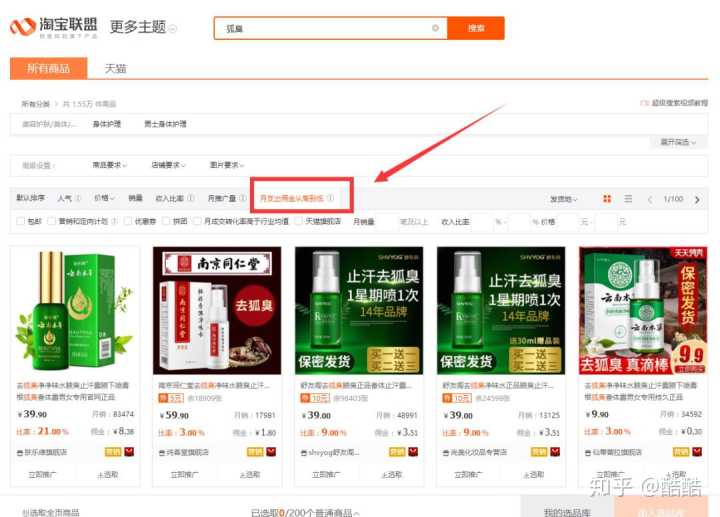Select the 天猫 tab
The width and height of the screenshot is (720, 517).
click(115, 69)
